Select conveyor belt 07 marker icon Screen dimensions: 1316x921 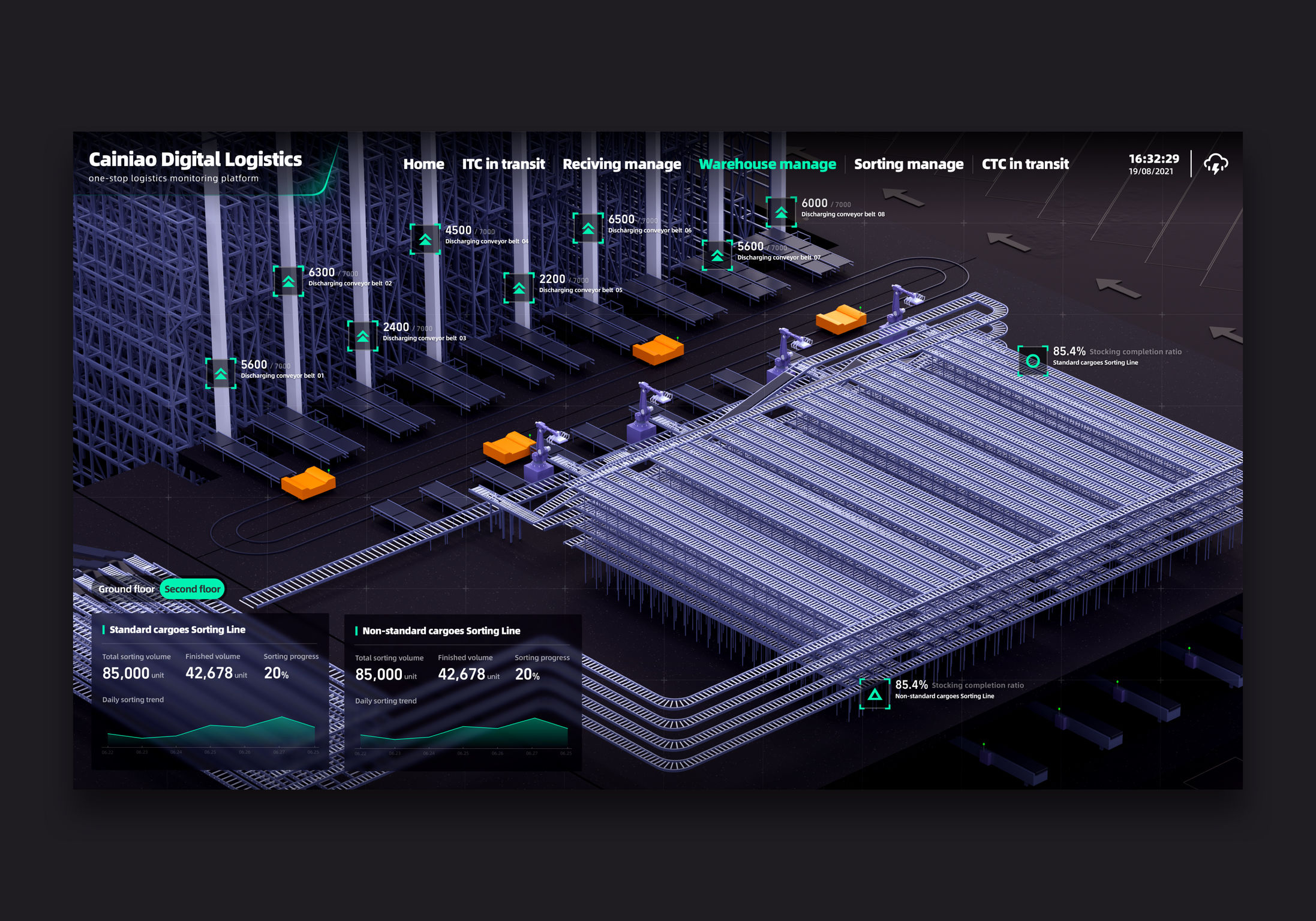pos(717,255)
